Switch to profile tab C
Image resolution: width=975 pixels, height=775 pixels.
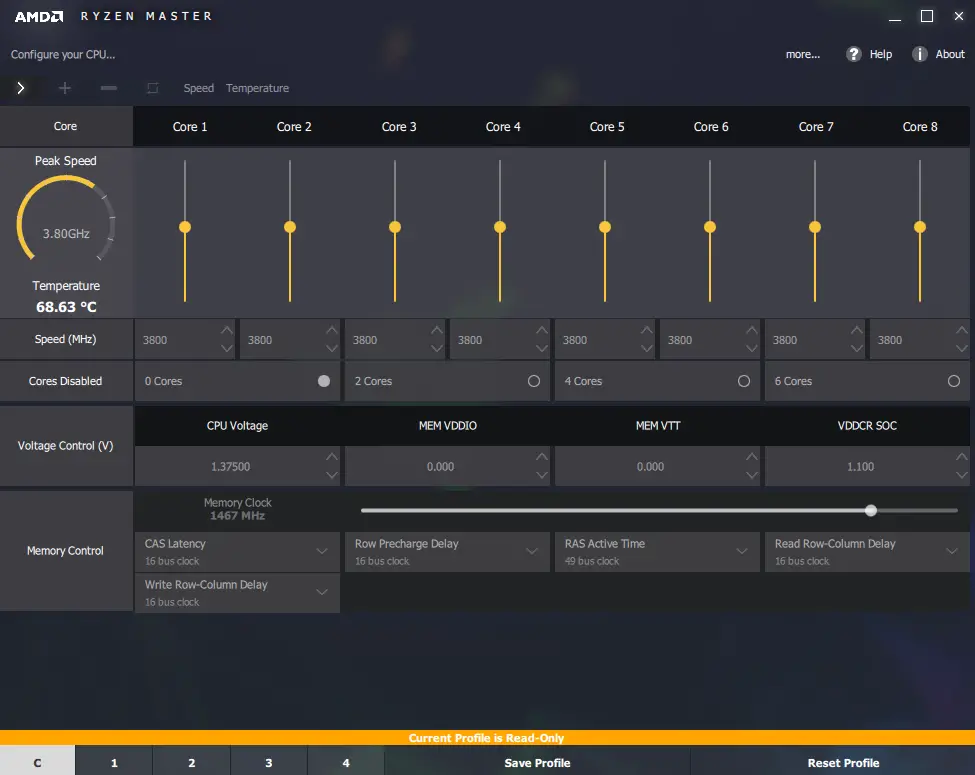coord(37,761)
